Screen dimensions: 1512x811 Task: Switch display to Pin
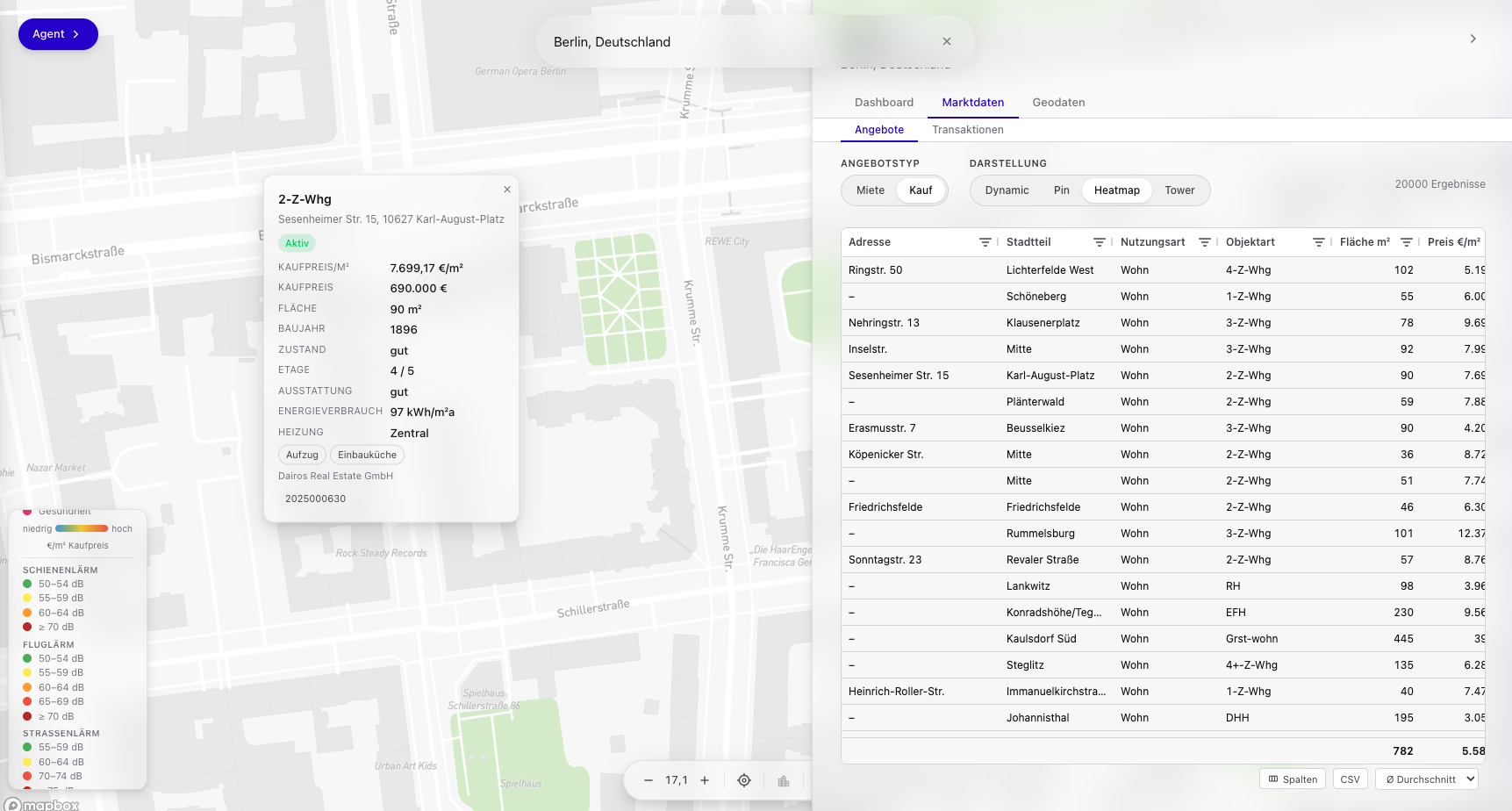1062,190
